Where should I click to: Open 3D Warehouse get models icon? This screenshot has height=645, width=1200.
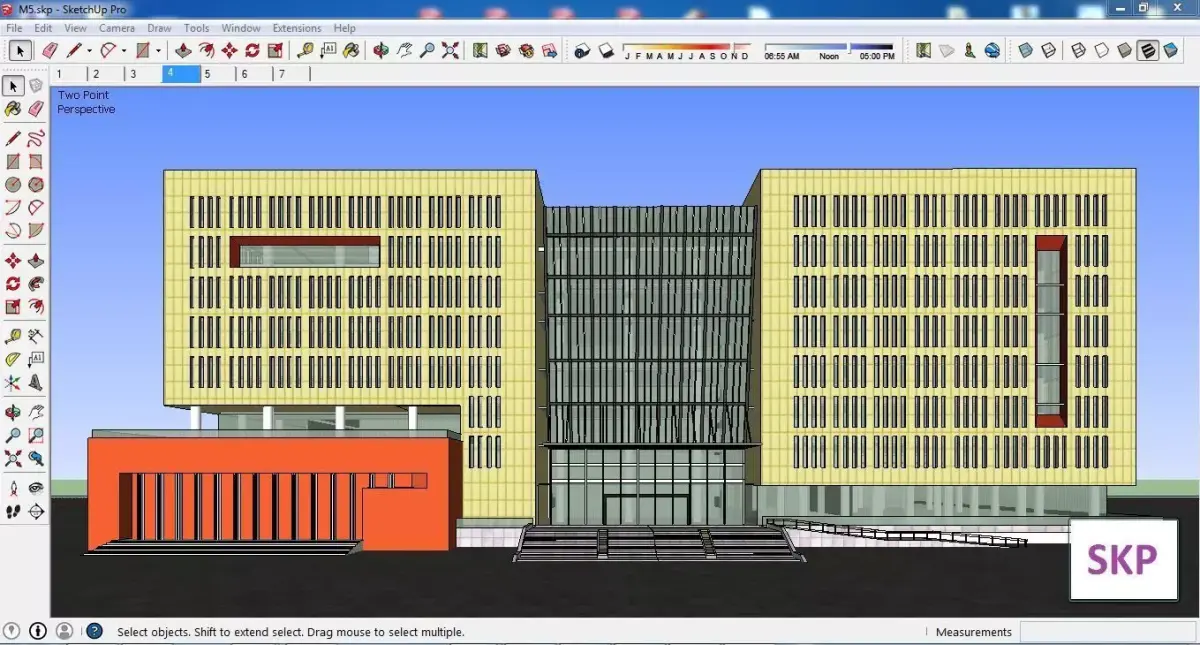pyautogui.click(x=503, y=50)
